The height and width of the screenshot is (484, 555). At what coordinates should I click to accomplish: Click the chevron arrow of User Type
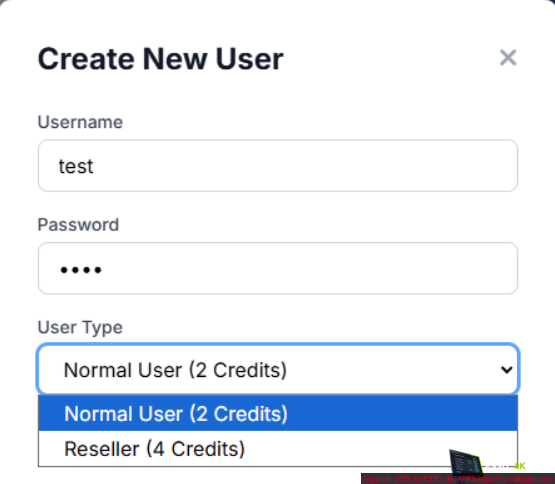507,370
